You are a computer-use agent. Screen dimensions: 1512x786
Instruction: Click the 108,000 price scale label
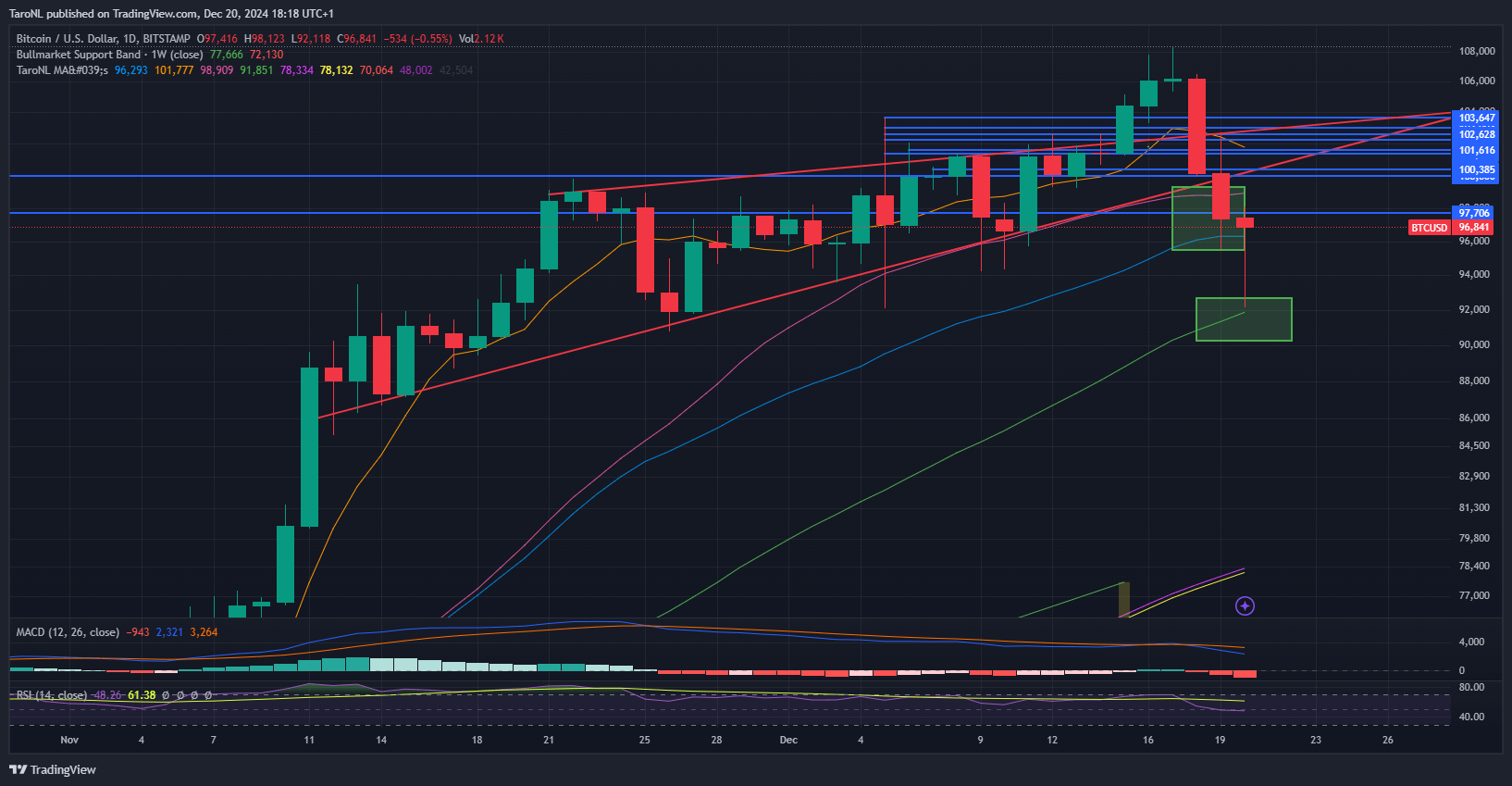[1477, 51]
